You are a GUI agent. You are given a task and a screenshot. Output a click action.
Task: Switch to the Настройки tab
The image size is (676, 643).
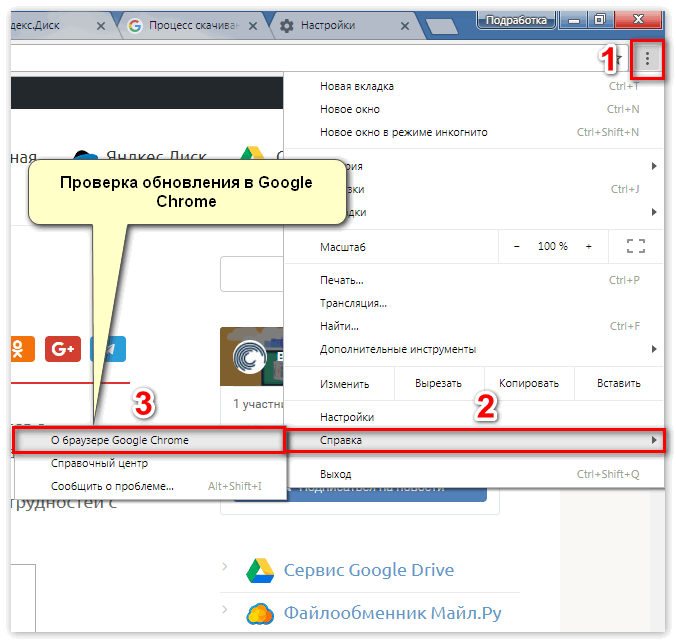click(345, 26)
